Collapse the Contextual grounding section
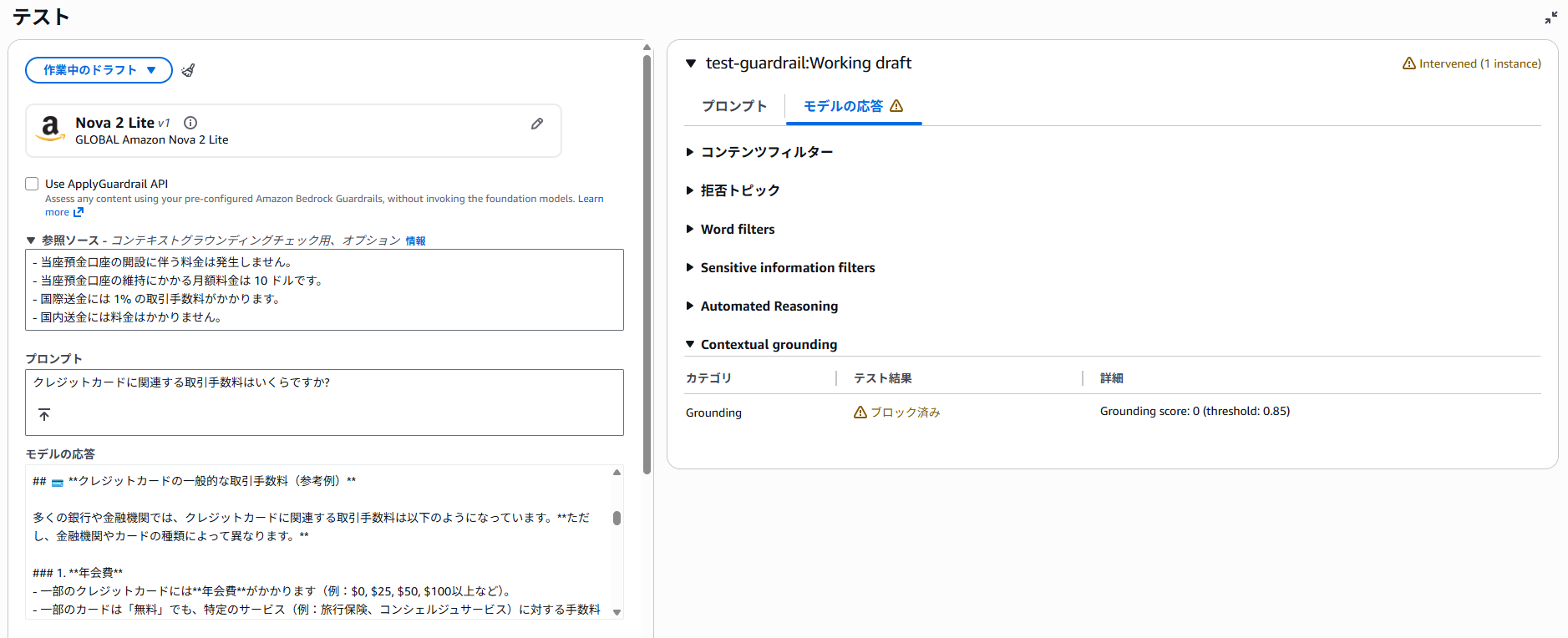Screen dimensions: 1568x638 point(690,344)
